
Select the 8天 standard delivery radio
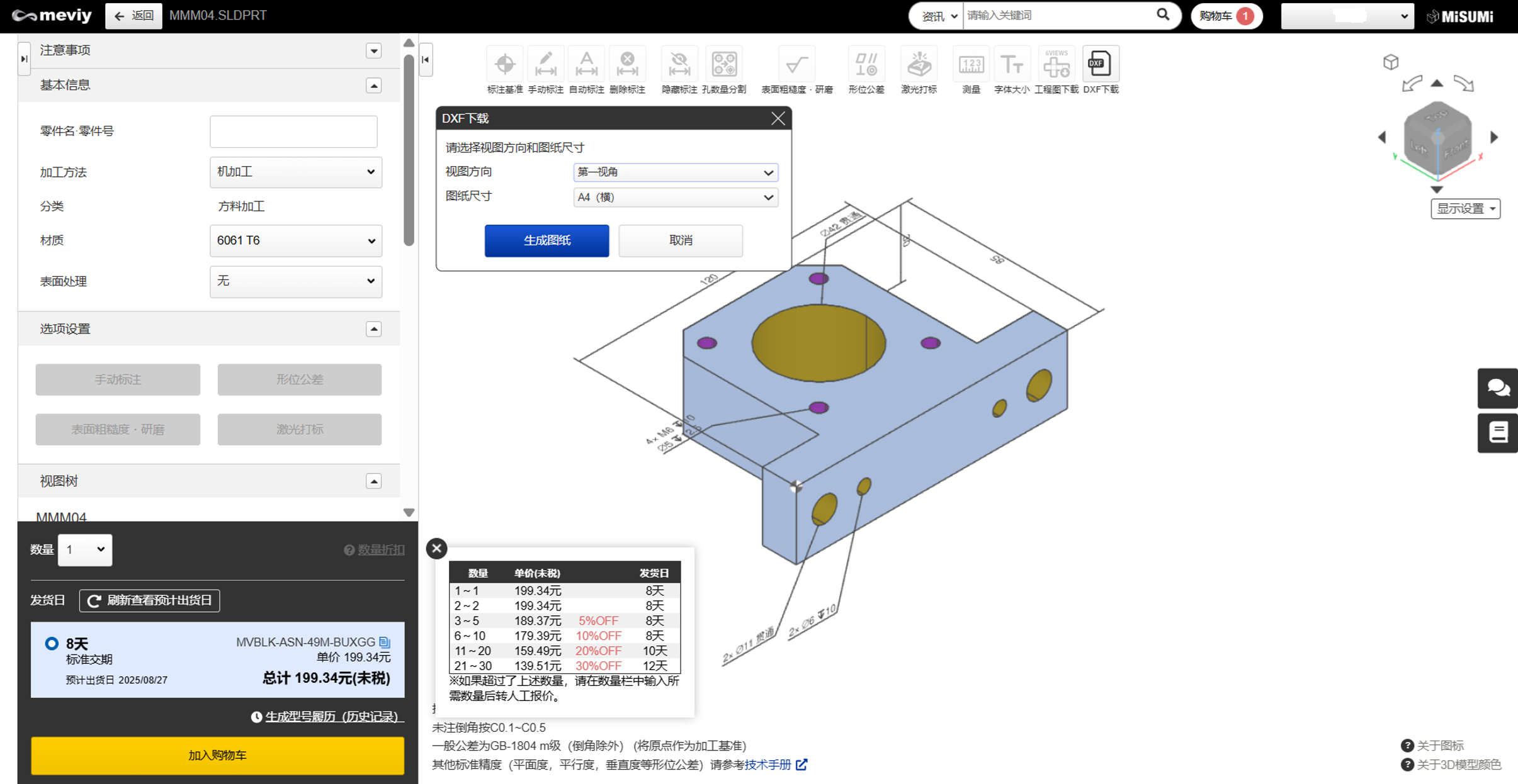52,643
